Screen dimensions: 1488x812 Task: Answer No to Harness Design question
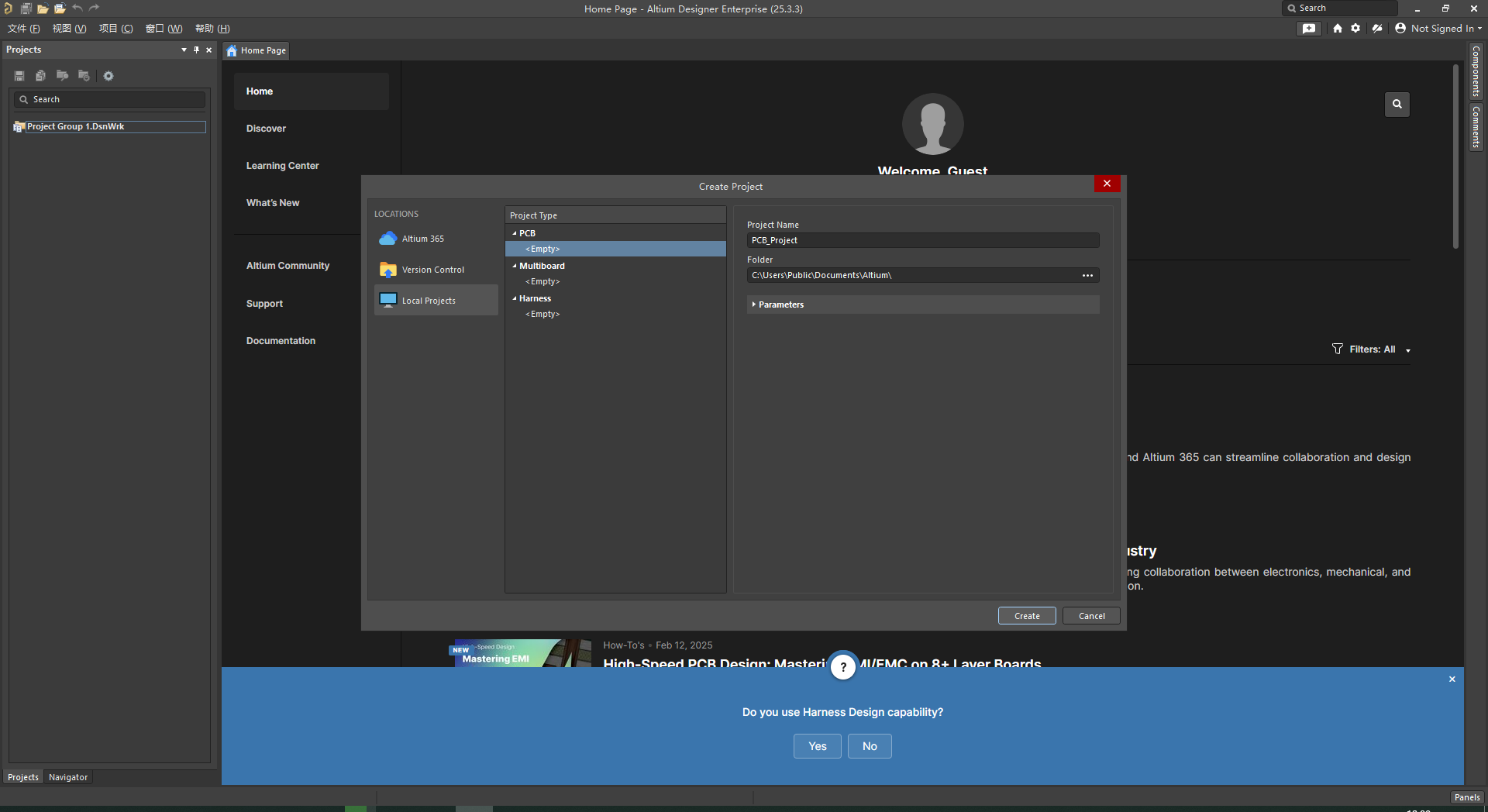pyautogui.click(x=870, y=746)
